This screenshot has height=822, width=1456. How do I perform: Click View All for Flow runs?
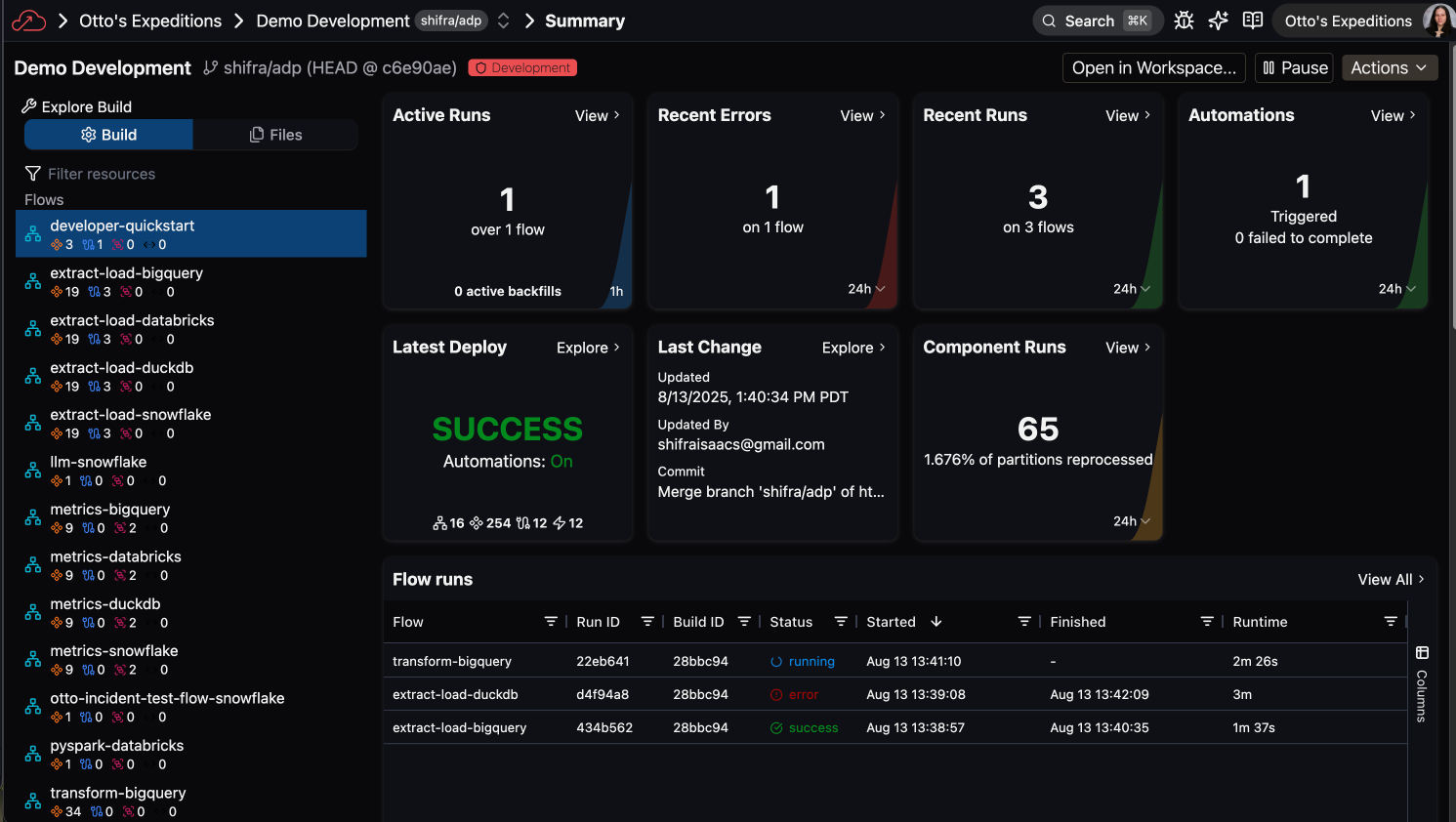(x=1392, y=580)
